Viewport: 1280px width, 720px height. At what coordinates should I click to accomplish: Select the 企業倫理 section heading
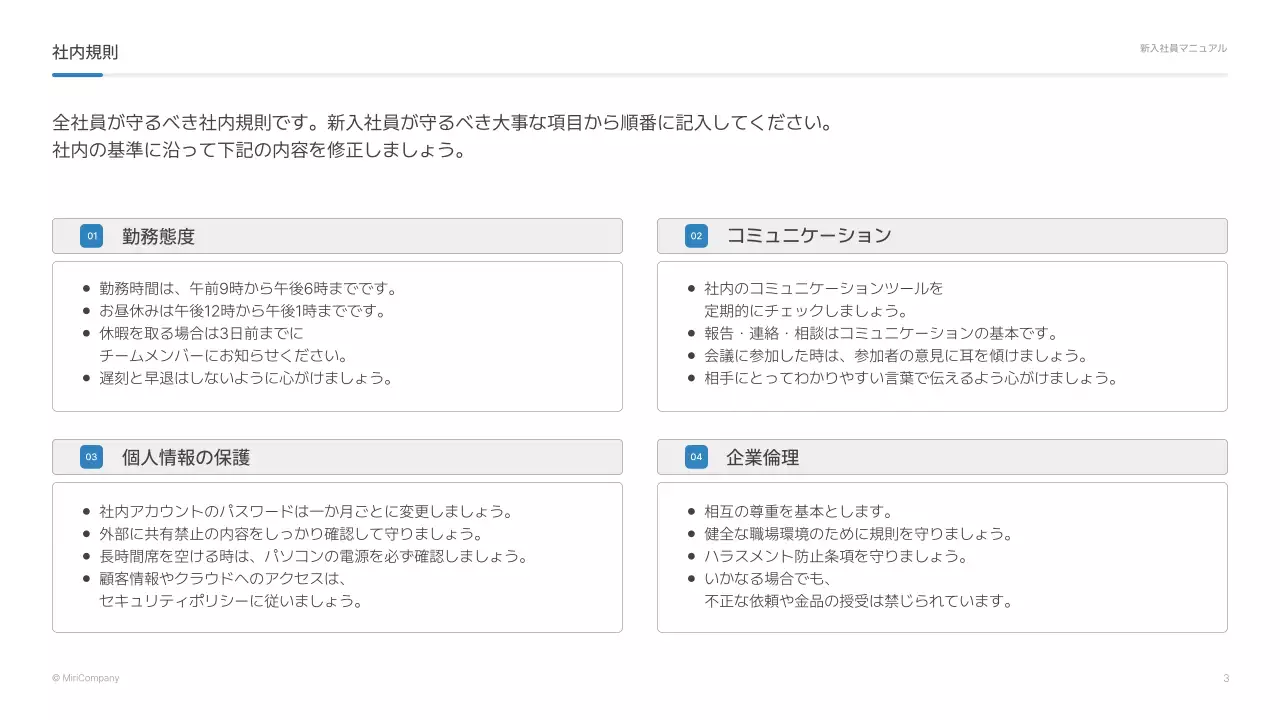click(762, 458)
